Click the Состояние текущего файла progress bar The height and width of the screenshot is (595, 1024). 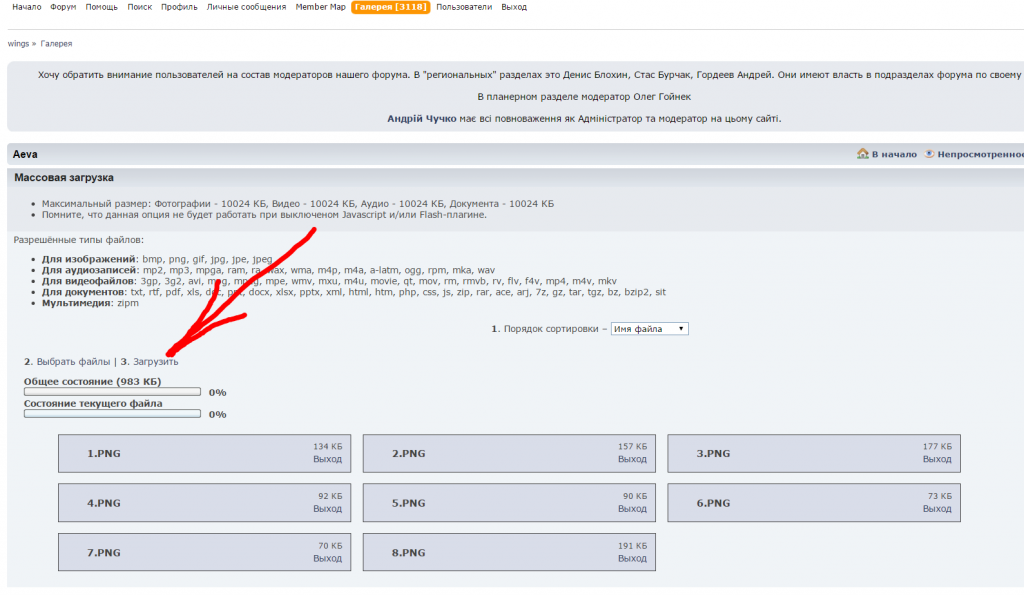112,414
